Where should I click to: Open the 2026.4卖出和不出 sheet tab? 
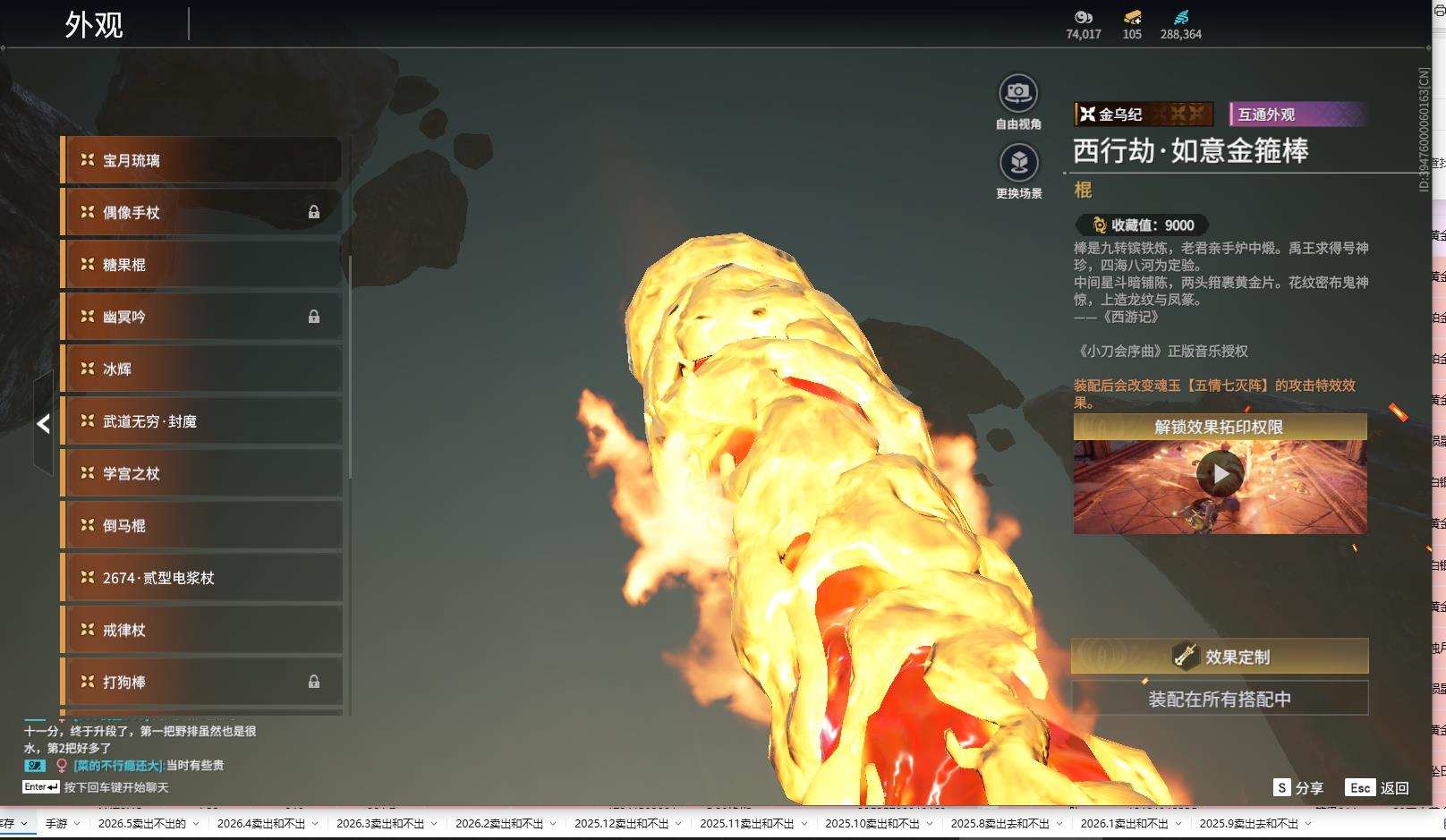[x=261, y=823]
